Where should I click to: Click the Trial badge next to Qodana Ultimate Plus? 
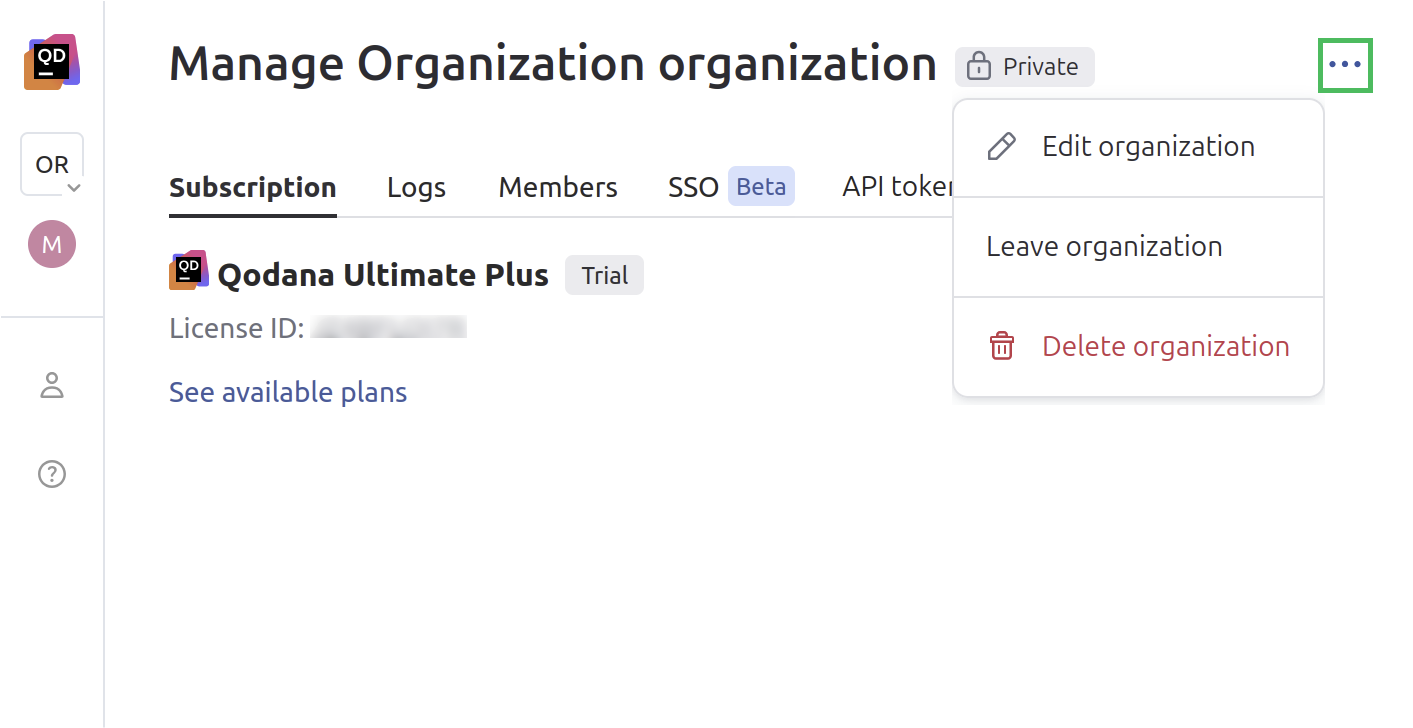coord(604,274)
